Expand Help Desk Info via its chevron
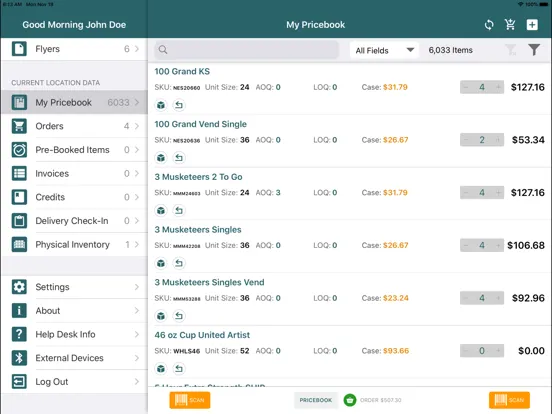Viewport: 552px width, 414px height. pyautogui.click(x=137, y=334)
